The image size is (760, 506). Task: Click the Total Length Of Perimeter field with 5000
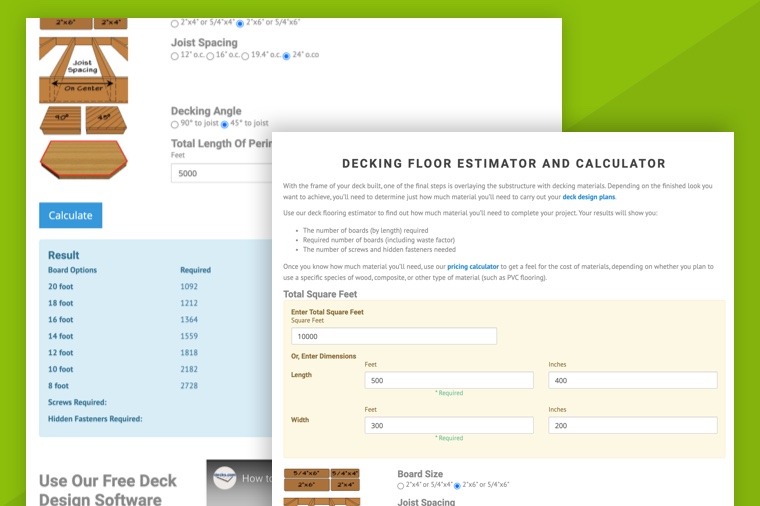click(x=222, y=173)
